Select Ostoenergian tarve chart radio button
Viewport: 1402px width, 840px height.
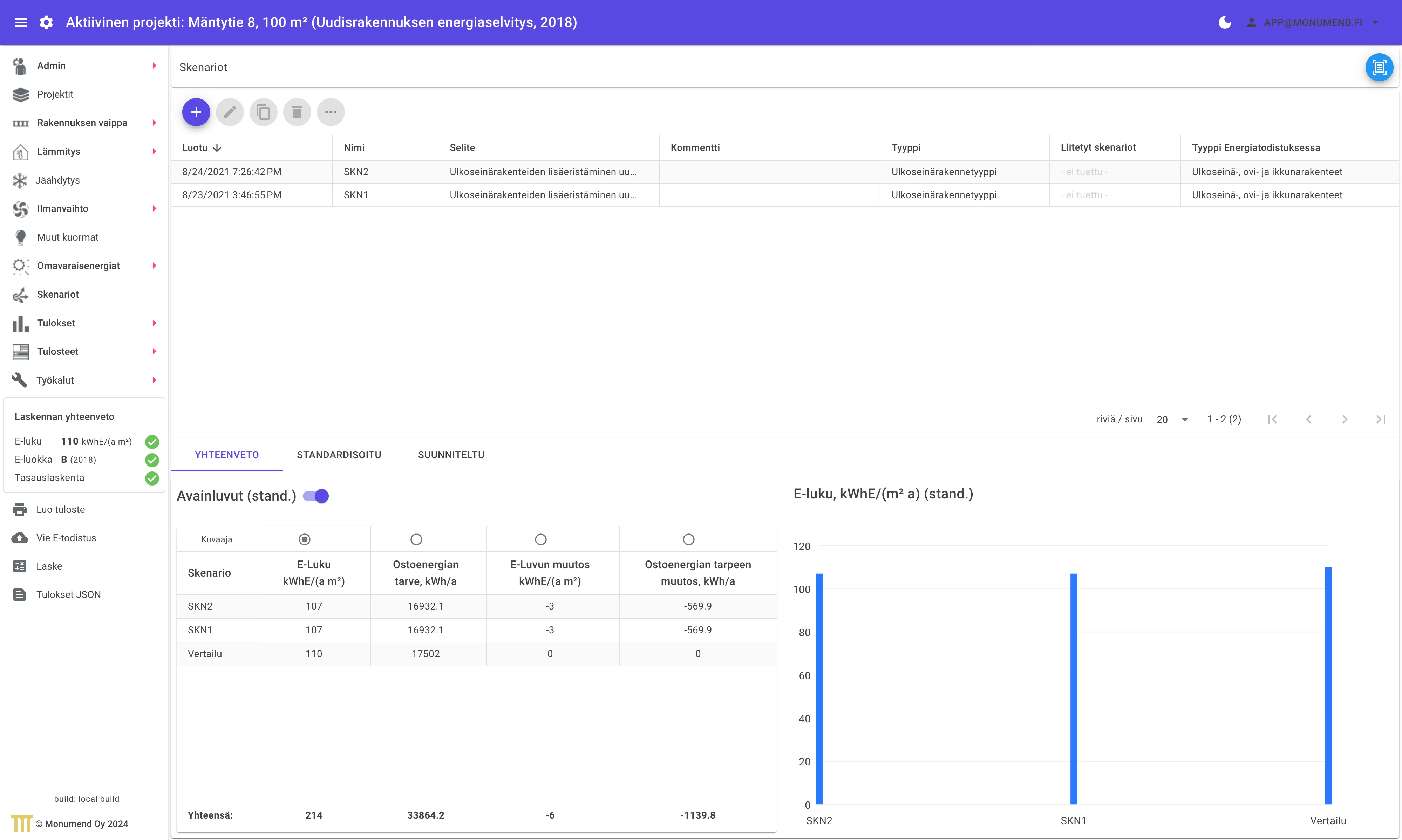[416, 539]
